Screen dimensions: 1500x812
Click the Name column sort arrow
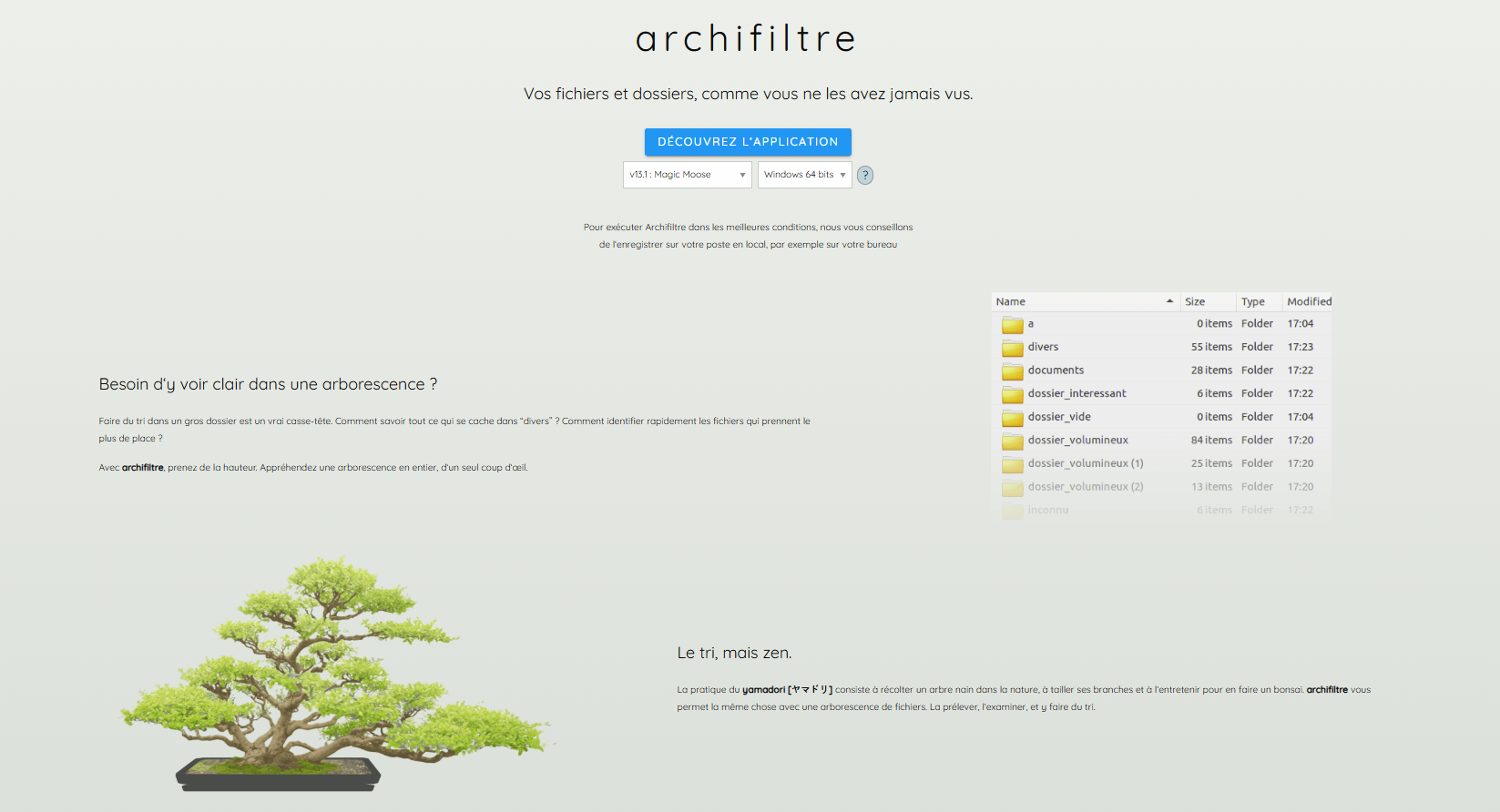tap(1169, 301)
